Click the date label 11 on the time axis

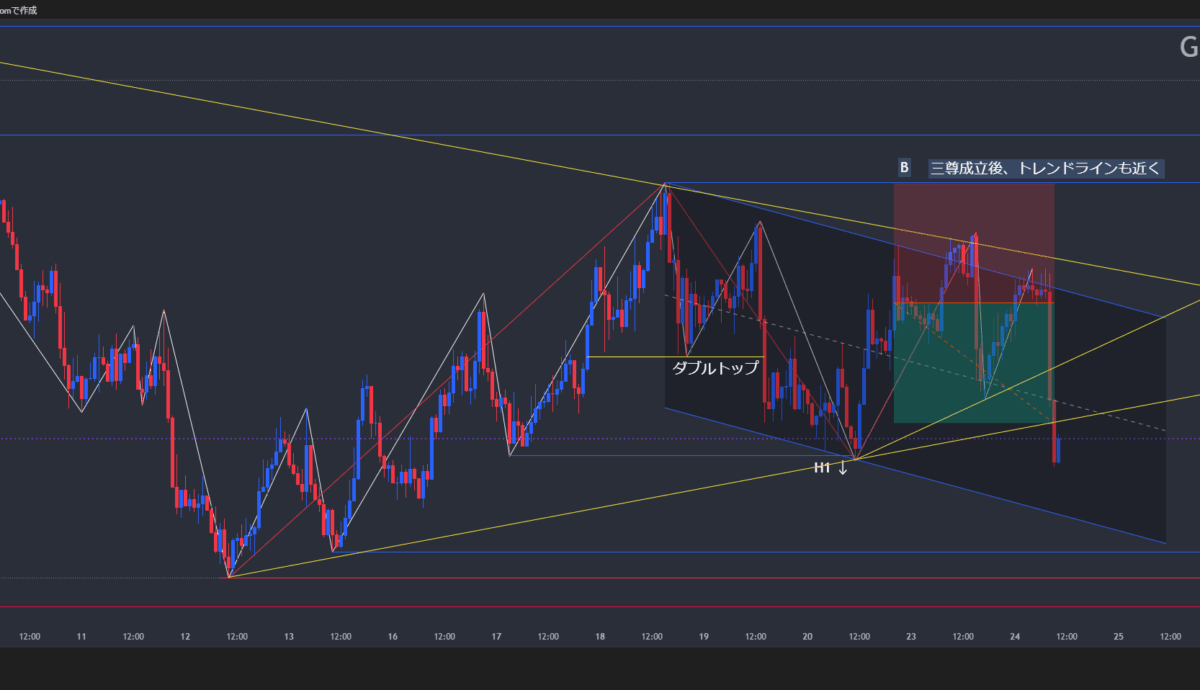(x=81, y=636)
